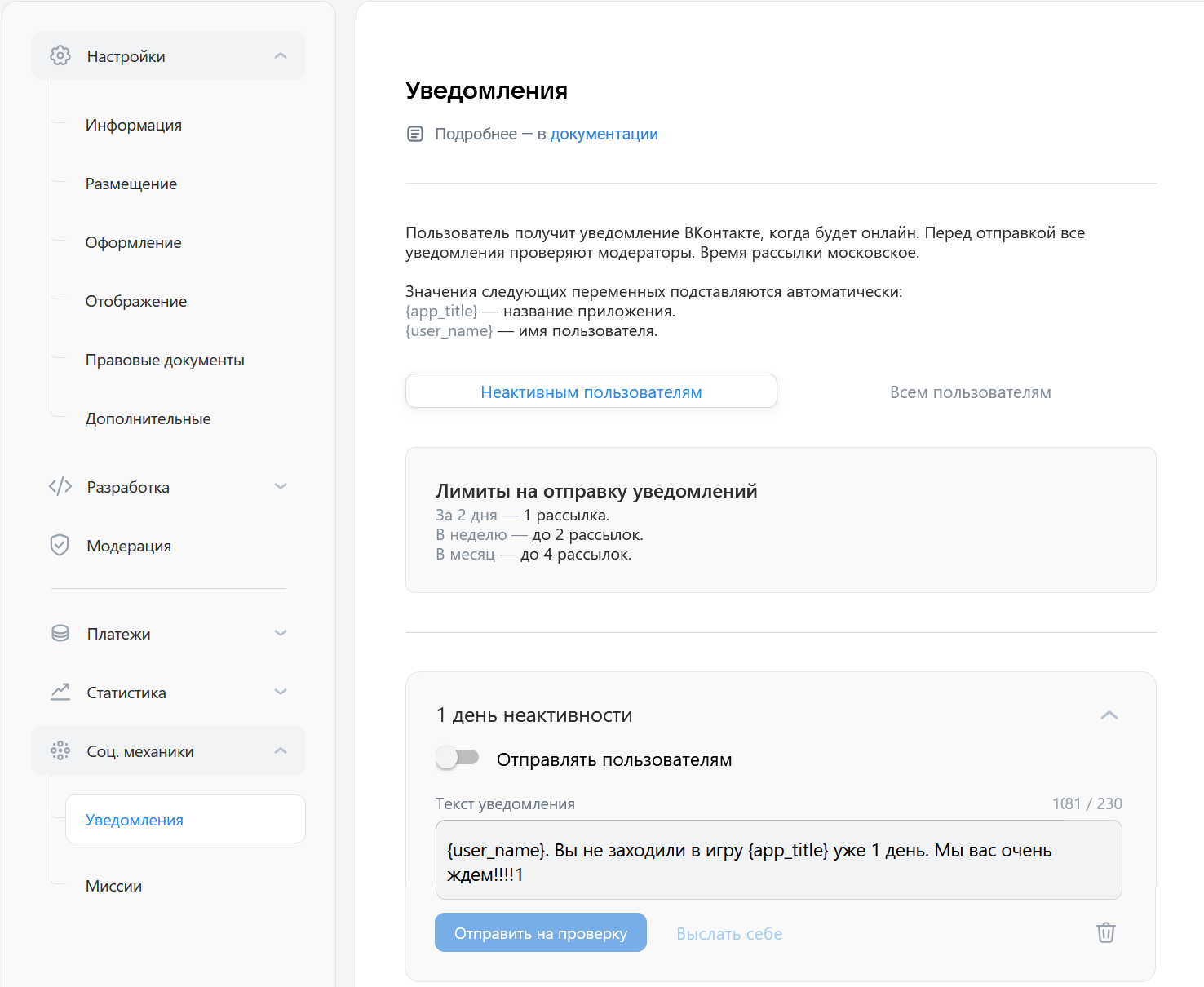Image resolution: width=1204 pixels, height=987 pixels.
Task: Click the Соц. механики section icon
Action: (x=60, y=750)
